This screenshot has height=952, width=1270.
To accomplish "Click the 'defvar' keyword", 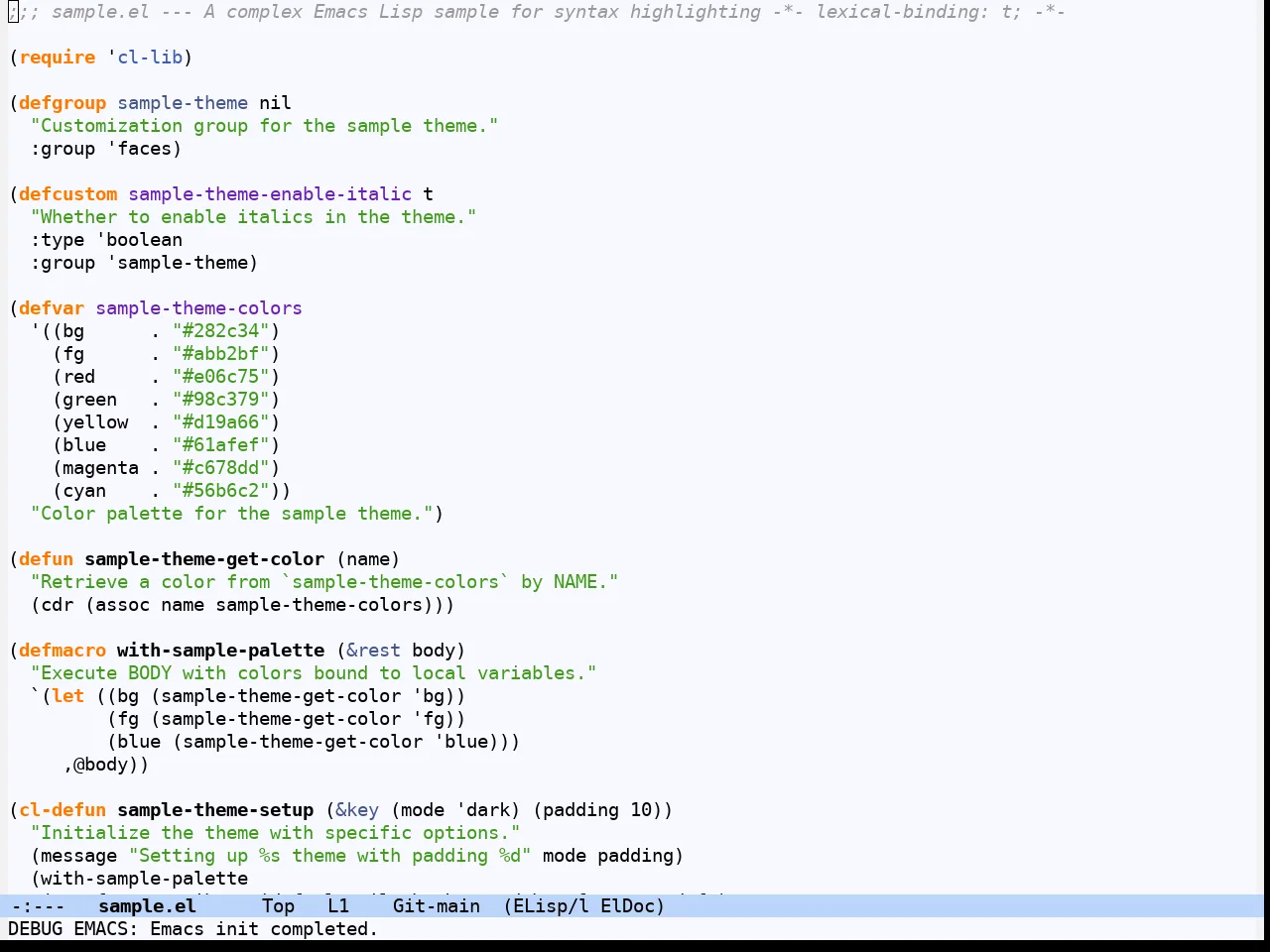I will click(x=52, y=308).
